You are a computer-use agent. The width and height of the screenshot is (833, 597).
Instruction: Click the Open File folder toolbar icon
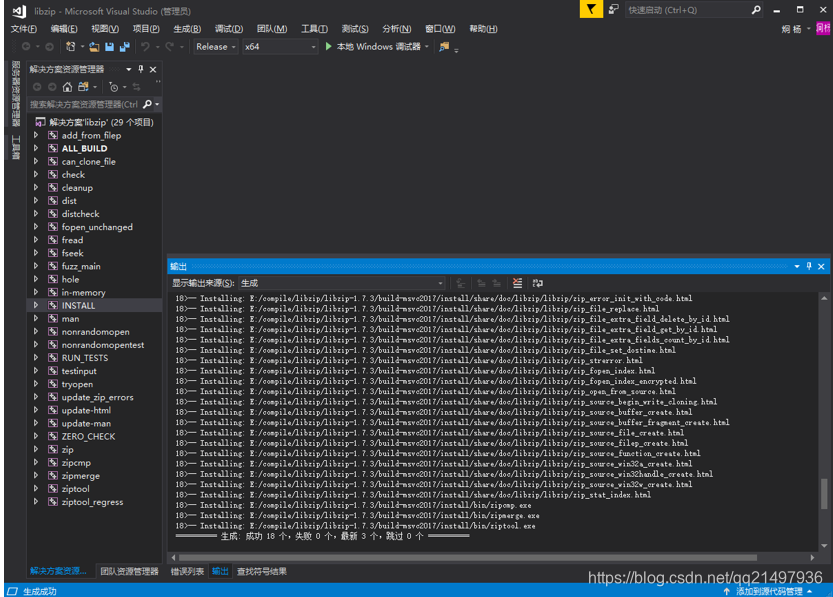(94, 47)
